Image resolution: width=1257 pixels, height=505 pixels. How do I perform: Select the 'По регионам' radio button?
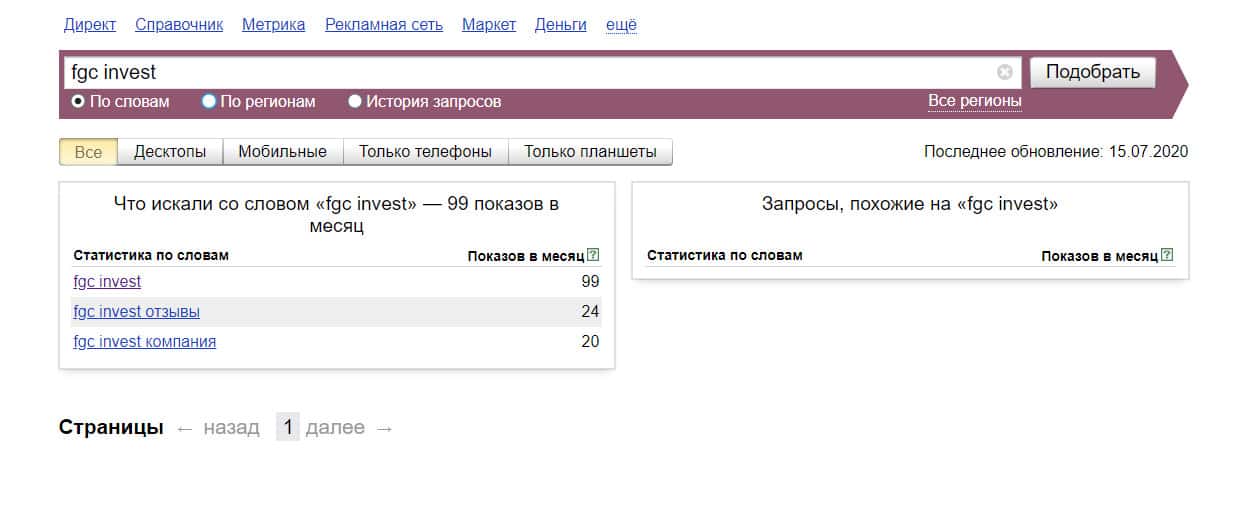(208, 101)
